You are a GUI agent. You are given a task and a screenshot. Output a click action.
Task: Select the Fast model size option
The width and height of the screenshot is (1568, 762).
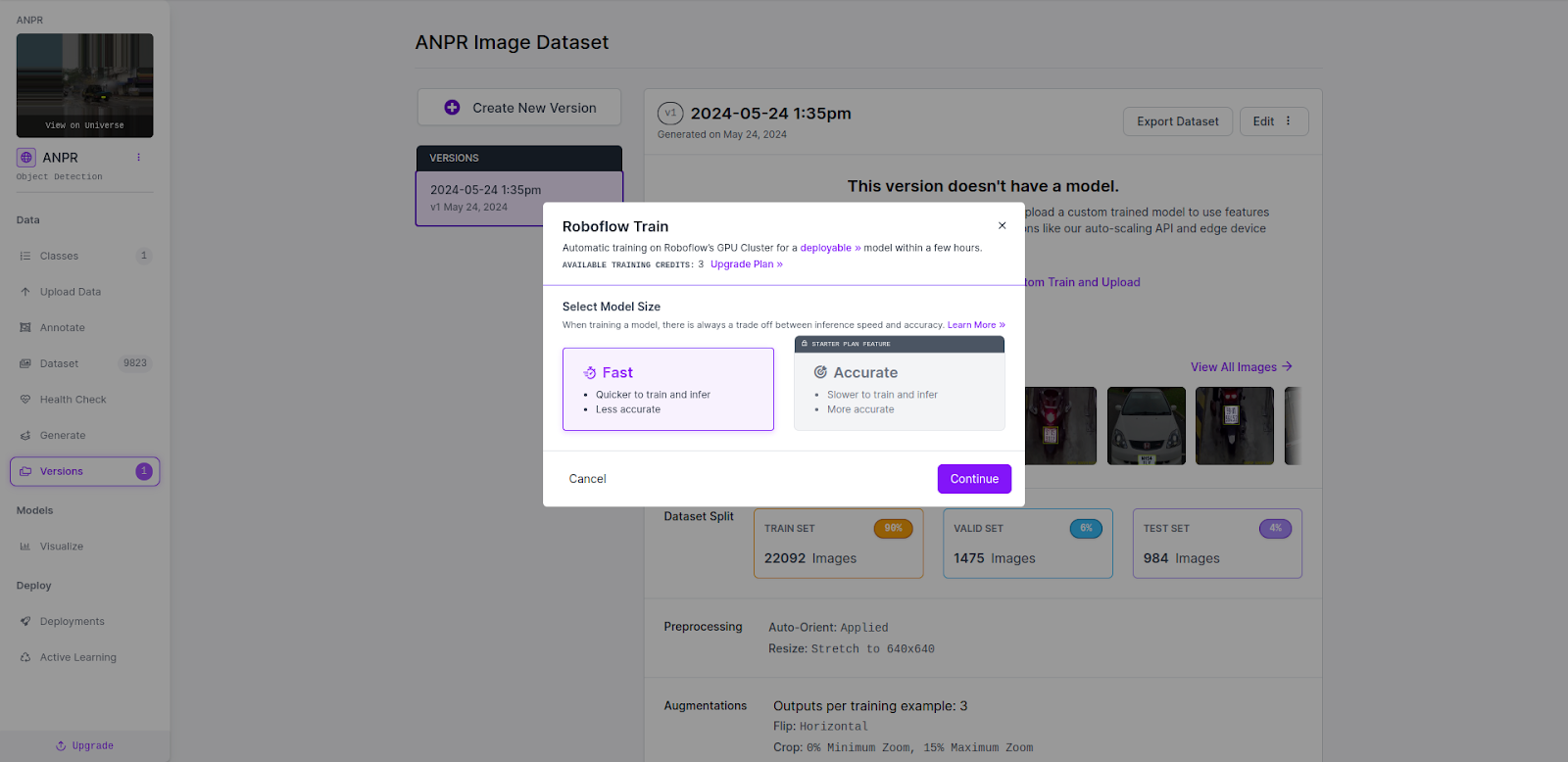pyautogui.click(x=668, y=389)
